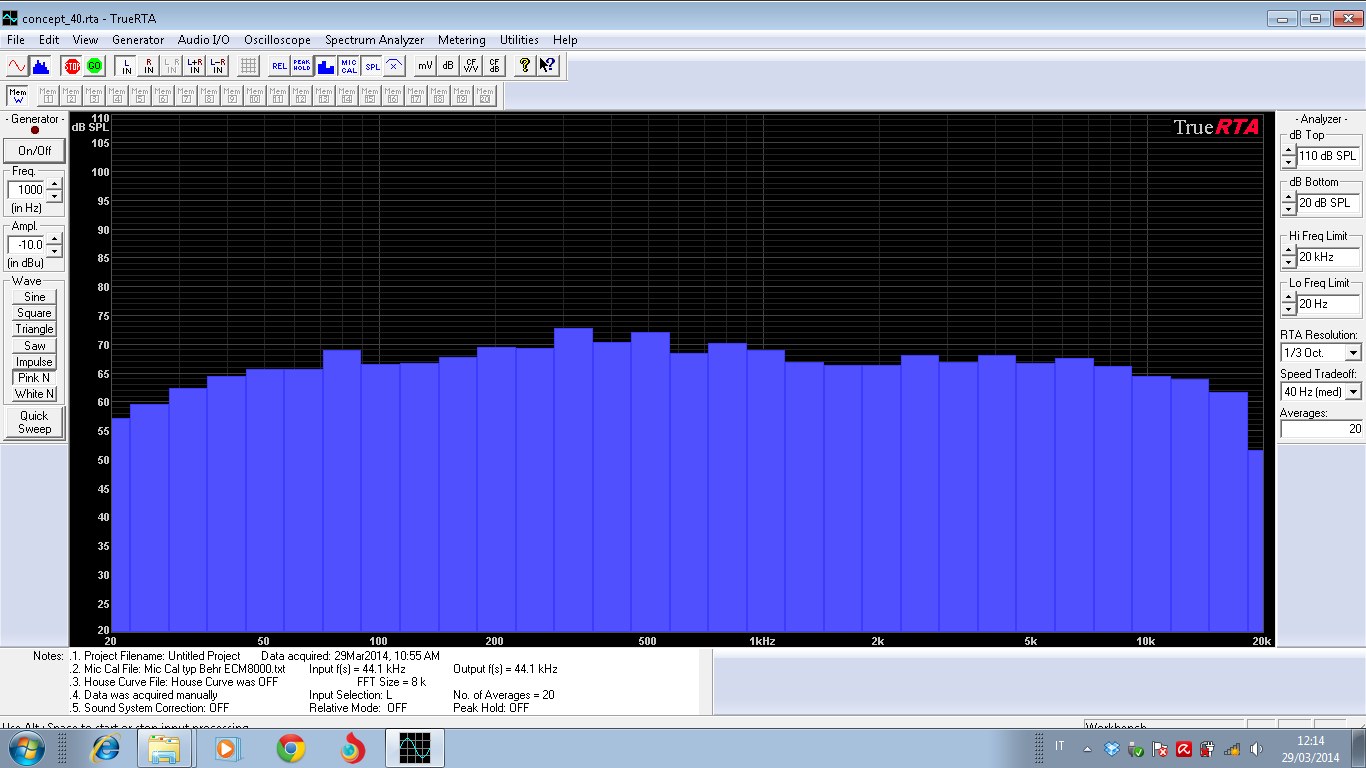Click the grid display toolbar icon
This screenshot has width=1366, height=768.
click(x=249, y=66)
